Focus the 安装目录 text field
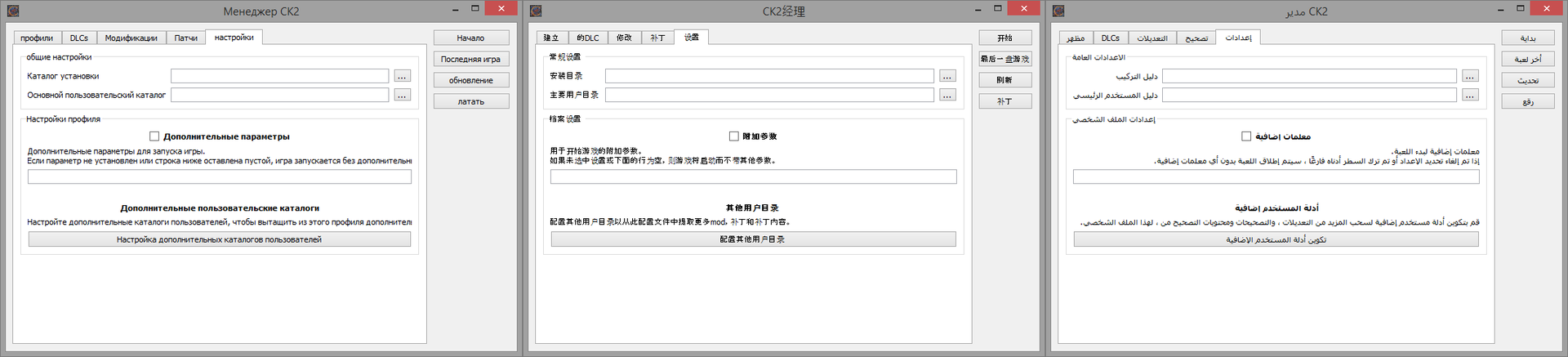The height and width of the screenshot is (357, 1568). (769, 76)
